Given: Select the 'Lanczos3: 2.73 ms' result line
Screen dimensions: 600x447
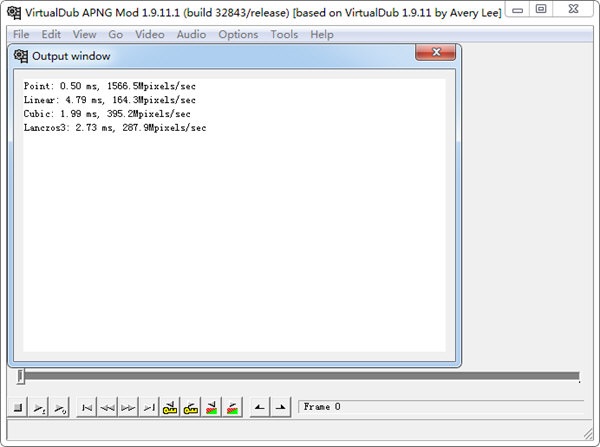Looking at the screenshot, I should click(x=115, y=127).
